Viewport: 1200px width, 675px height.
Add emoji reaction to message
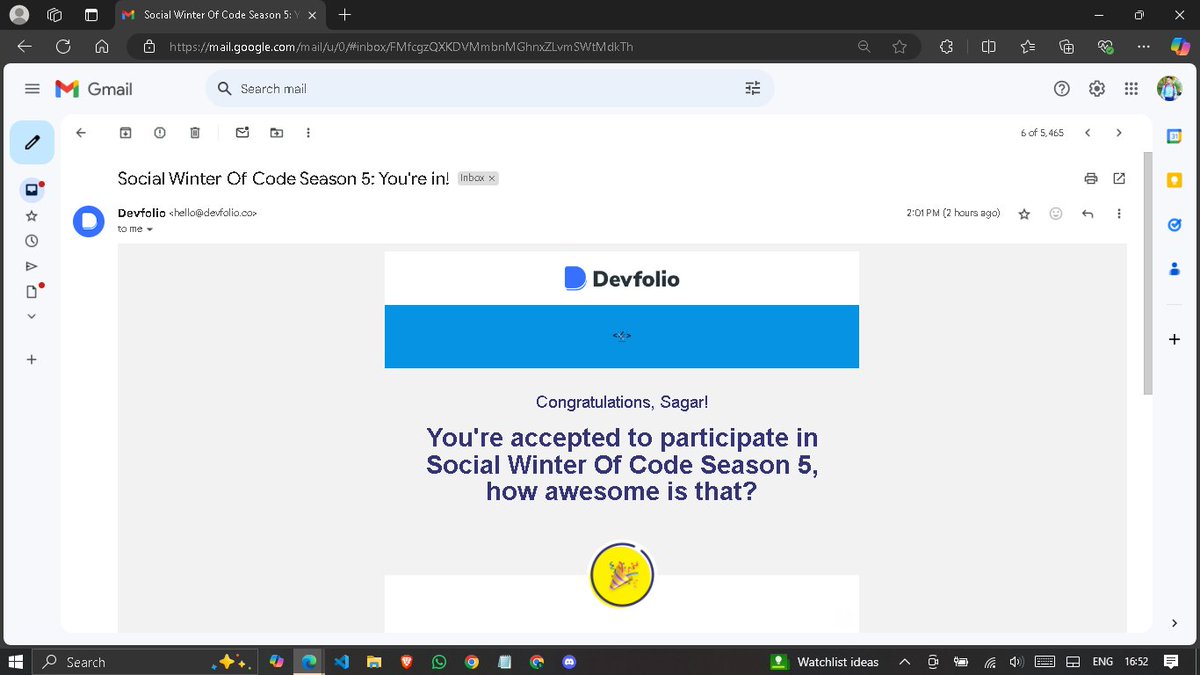click(x=1056, y=214)
